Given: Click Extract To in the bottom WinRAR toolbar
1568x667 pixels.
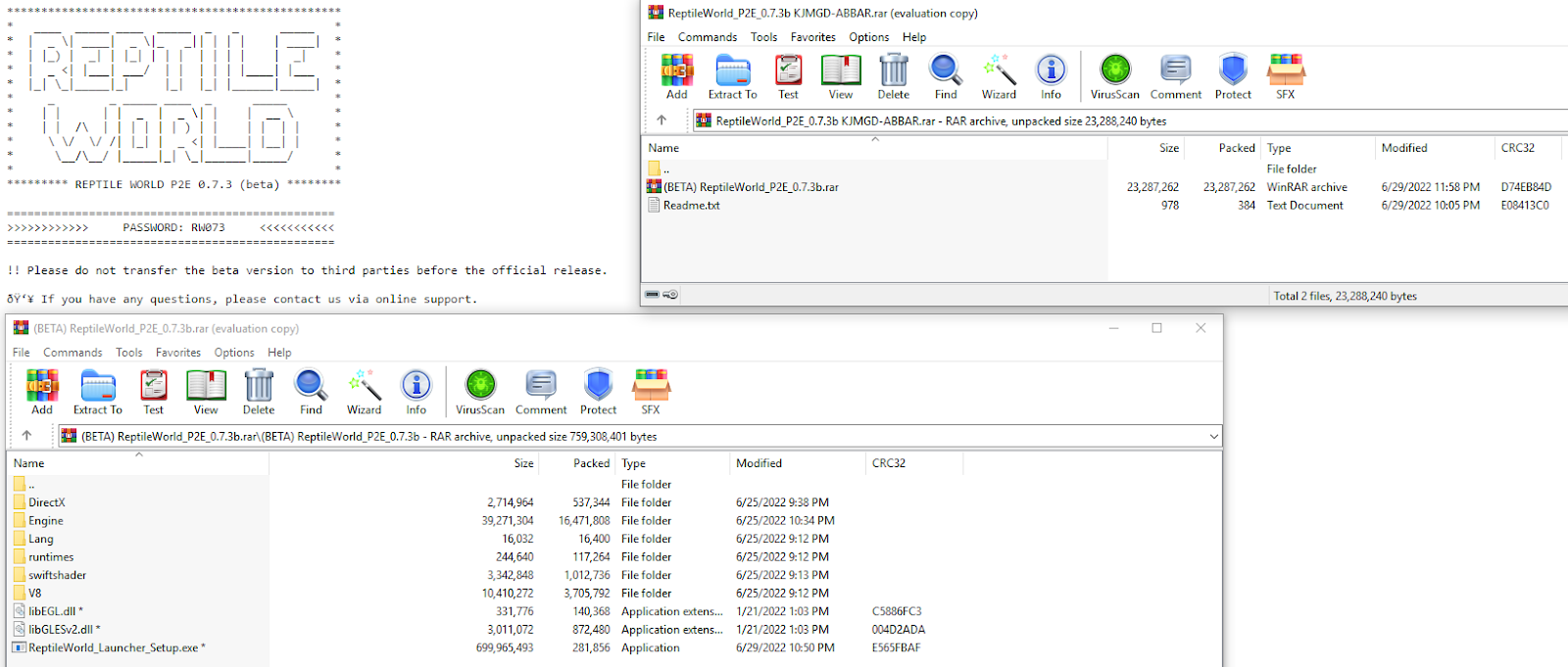Looking at the screenshot, I should 97,392.
